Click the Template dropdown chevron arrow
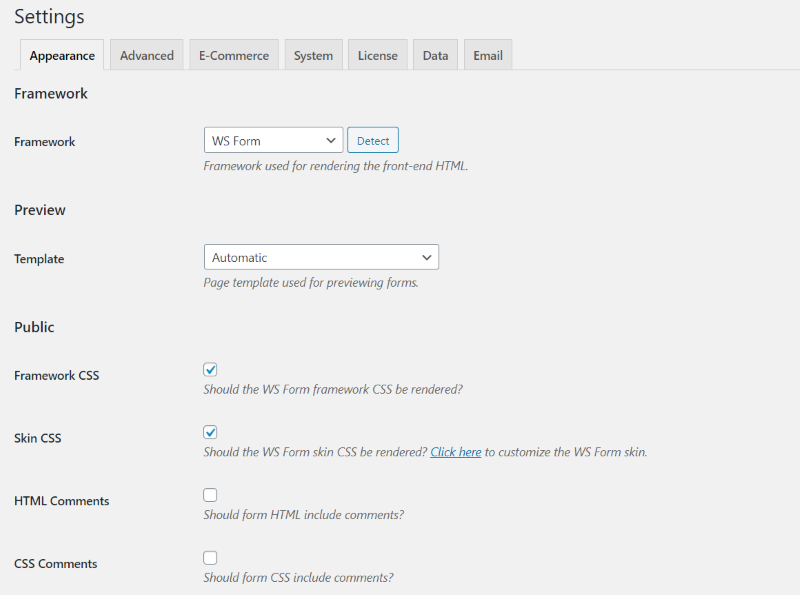800x595 pixels. (427, 257)
